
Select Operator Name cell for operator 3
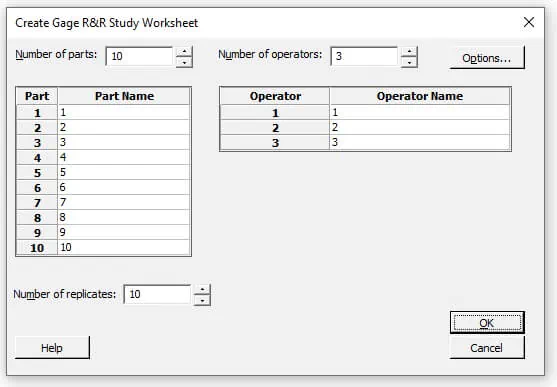tap(420, 143)
